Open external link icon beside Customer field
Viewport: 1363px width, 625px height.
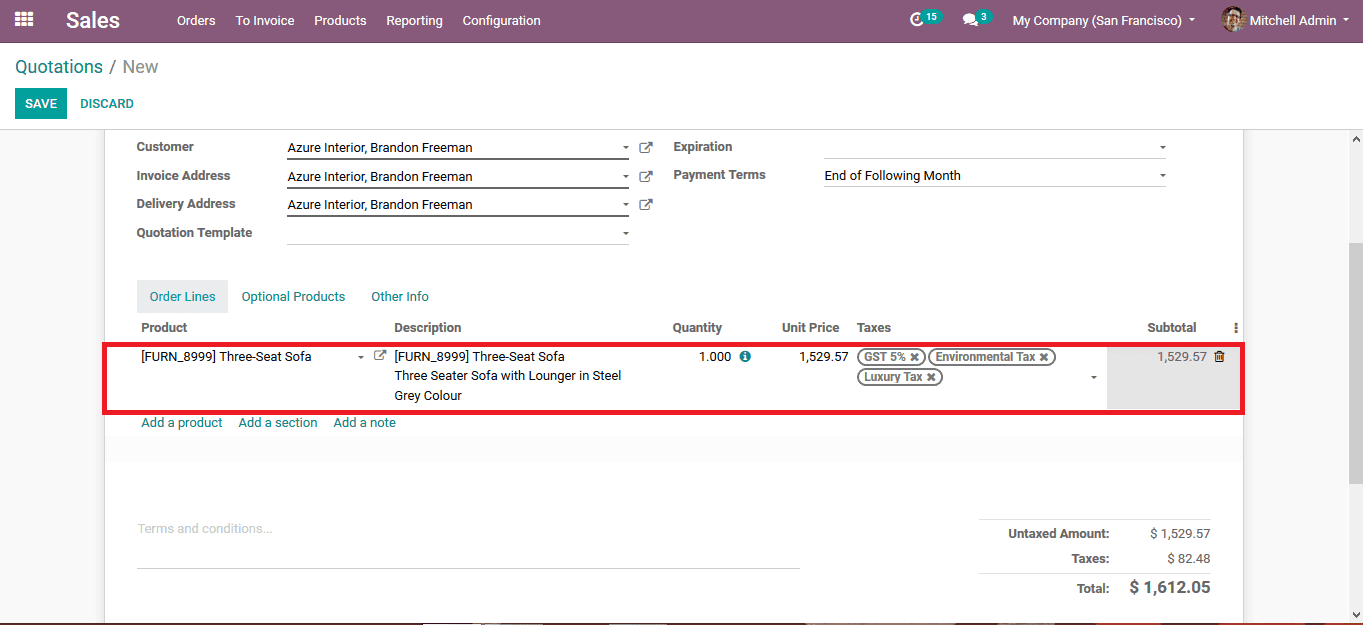click(x=646, y=148)
